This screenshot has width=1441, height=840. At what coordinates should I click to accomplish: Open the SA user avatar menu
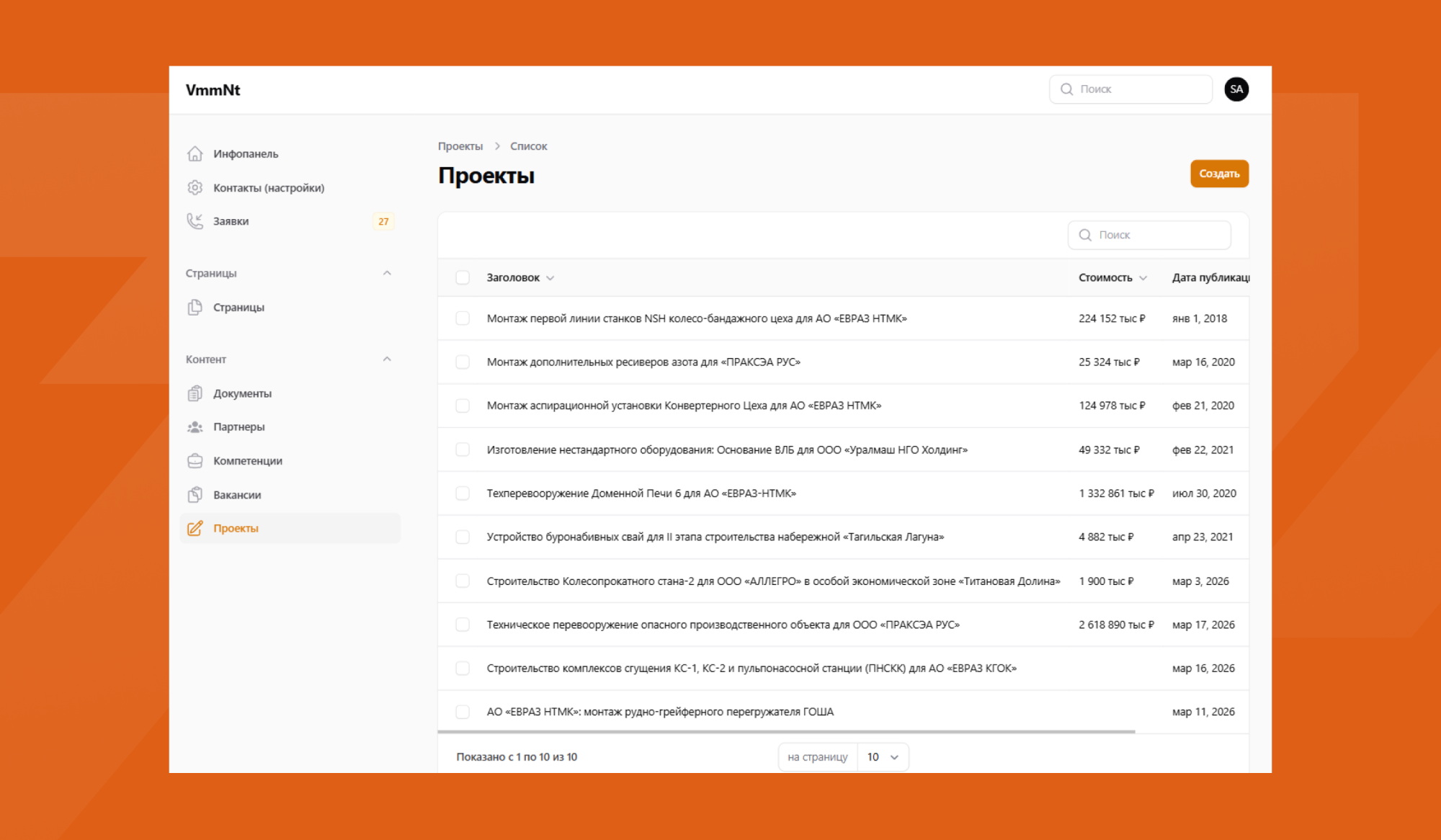tap(1236, 89)
